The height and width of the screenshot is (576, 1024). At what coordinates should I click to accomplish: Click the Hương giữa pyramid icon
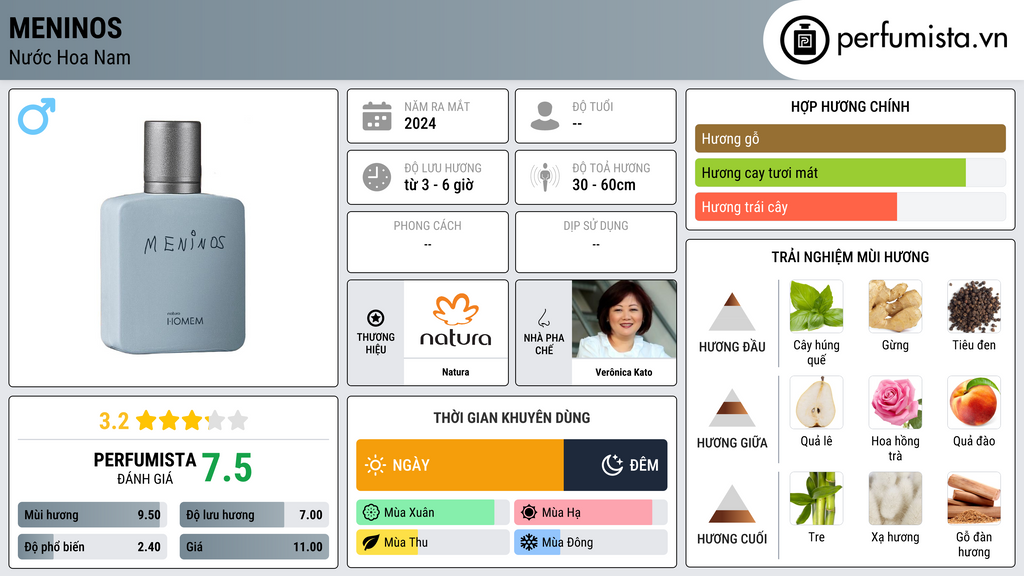pyautogui.click(x=732, y=408)
